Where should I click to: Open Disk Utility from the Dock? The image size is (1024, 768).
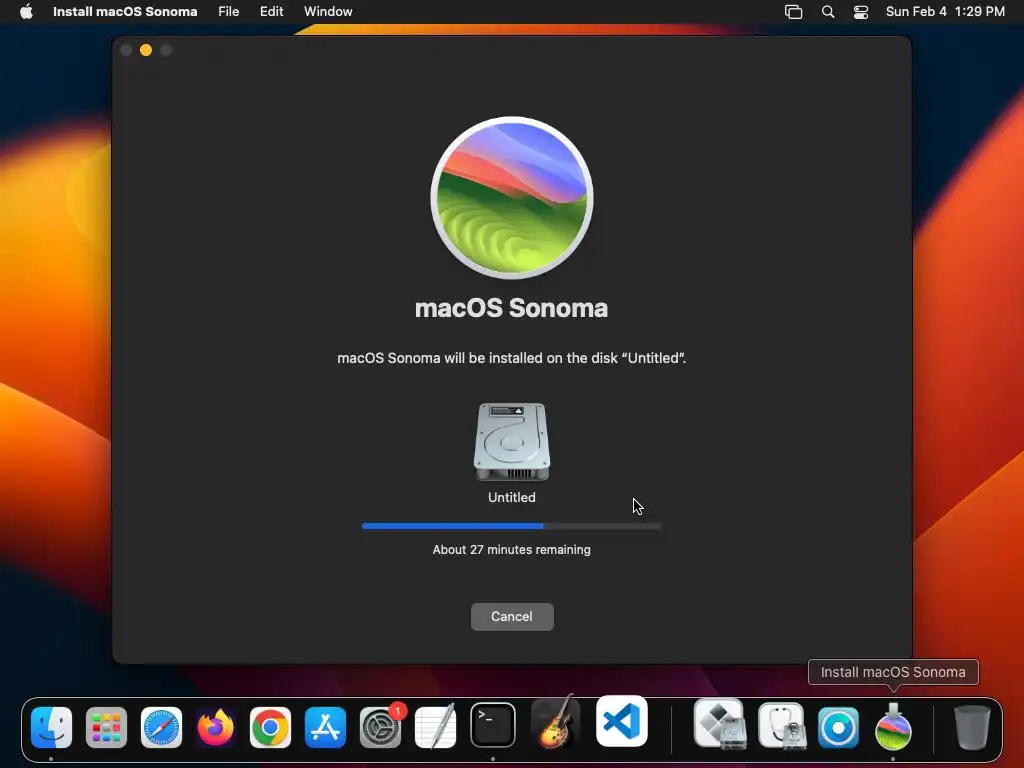[x=782, y=726]
